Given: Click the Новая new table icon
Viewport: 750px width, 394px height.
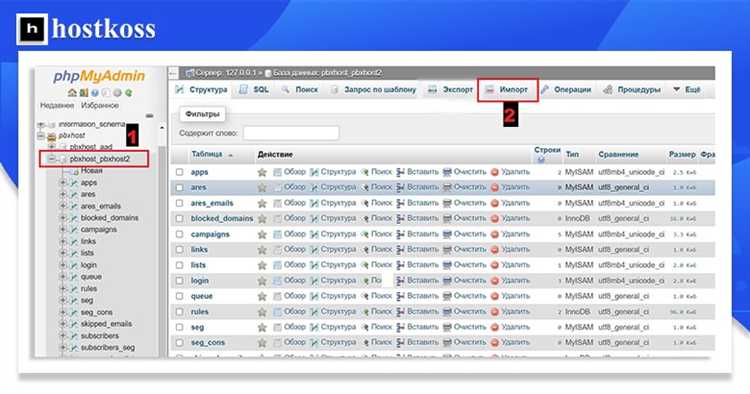Looking at the screenshot, I should point(75,171).
